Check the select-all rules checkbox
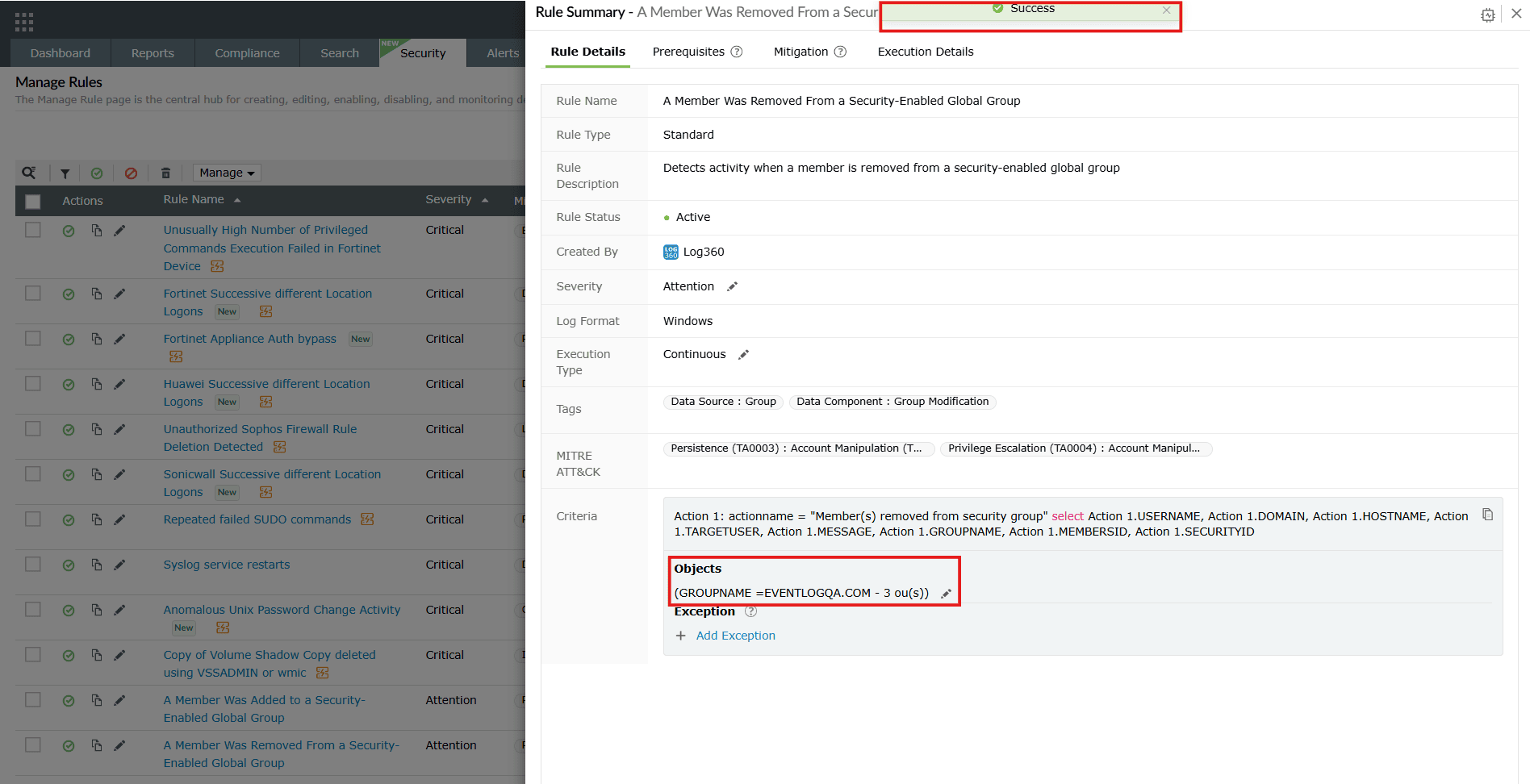 click(x=33, y=201)
